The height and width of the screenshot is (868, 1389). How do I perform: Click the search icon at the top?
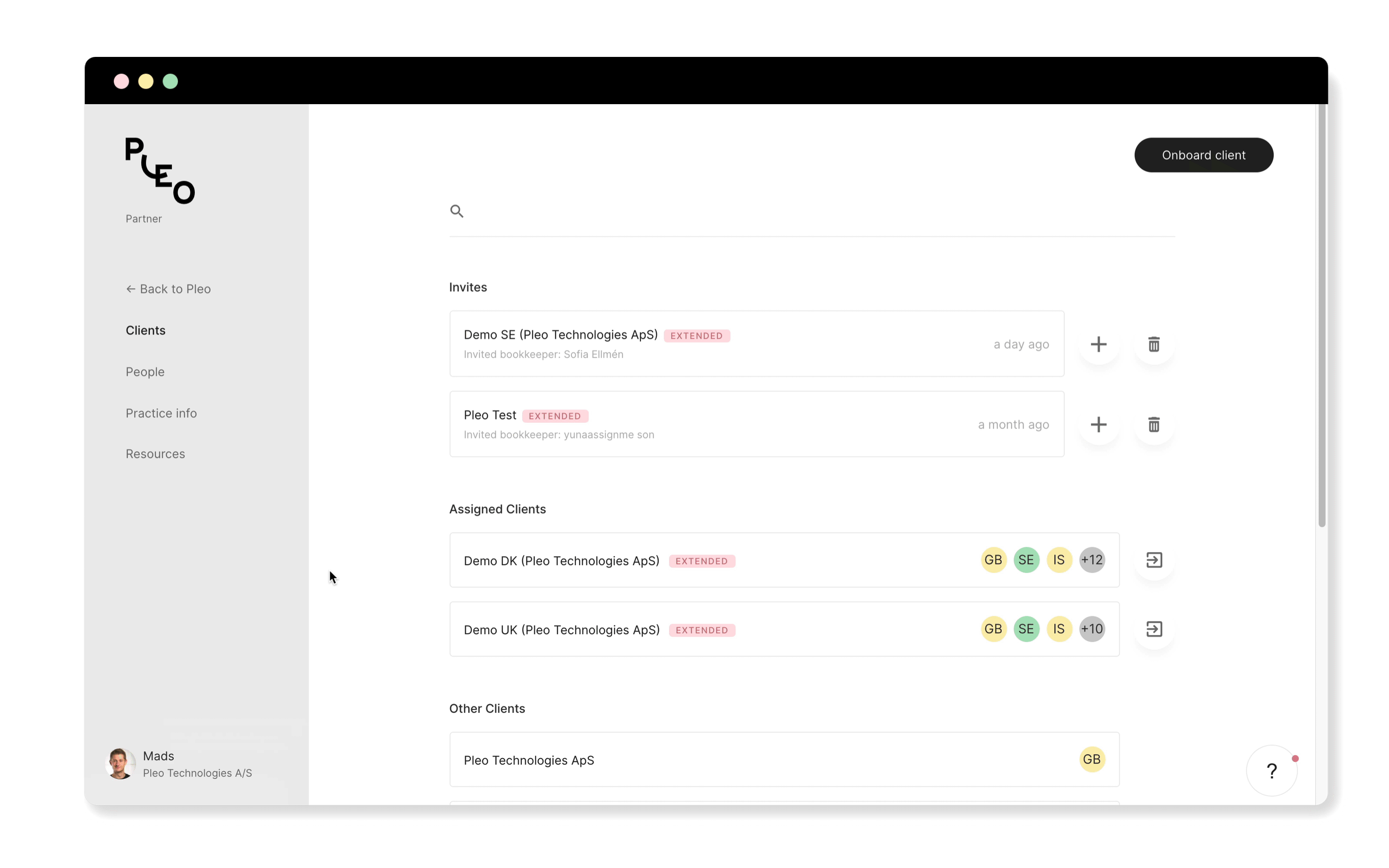point(457,211)
